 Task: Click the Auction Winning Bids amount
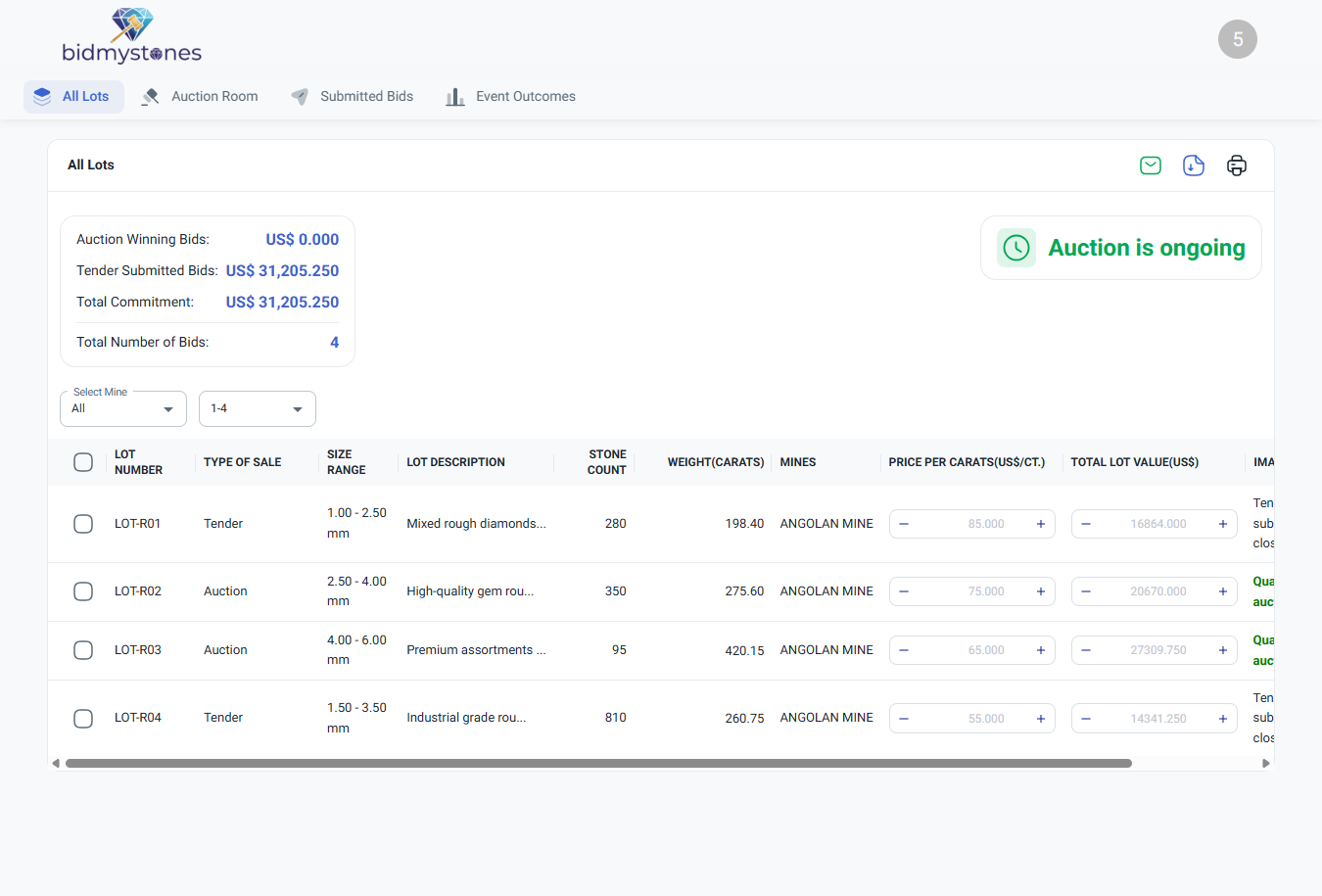(x=303, y=240)
